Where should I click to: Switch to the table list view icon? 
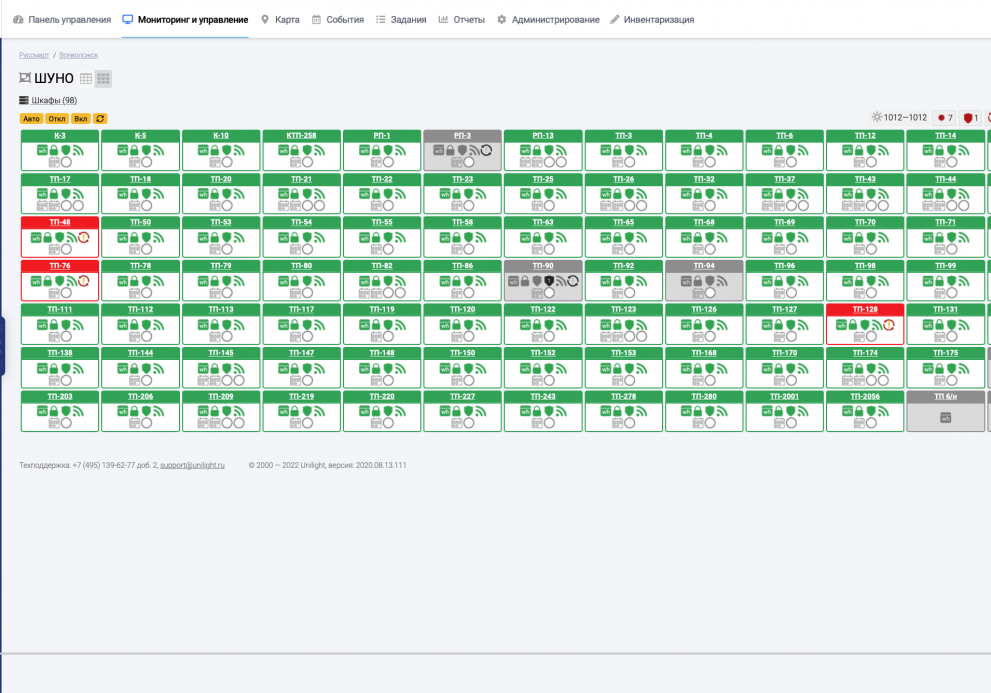pos(86,78)
